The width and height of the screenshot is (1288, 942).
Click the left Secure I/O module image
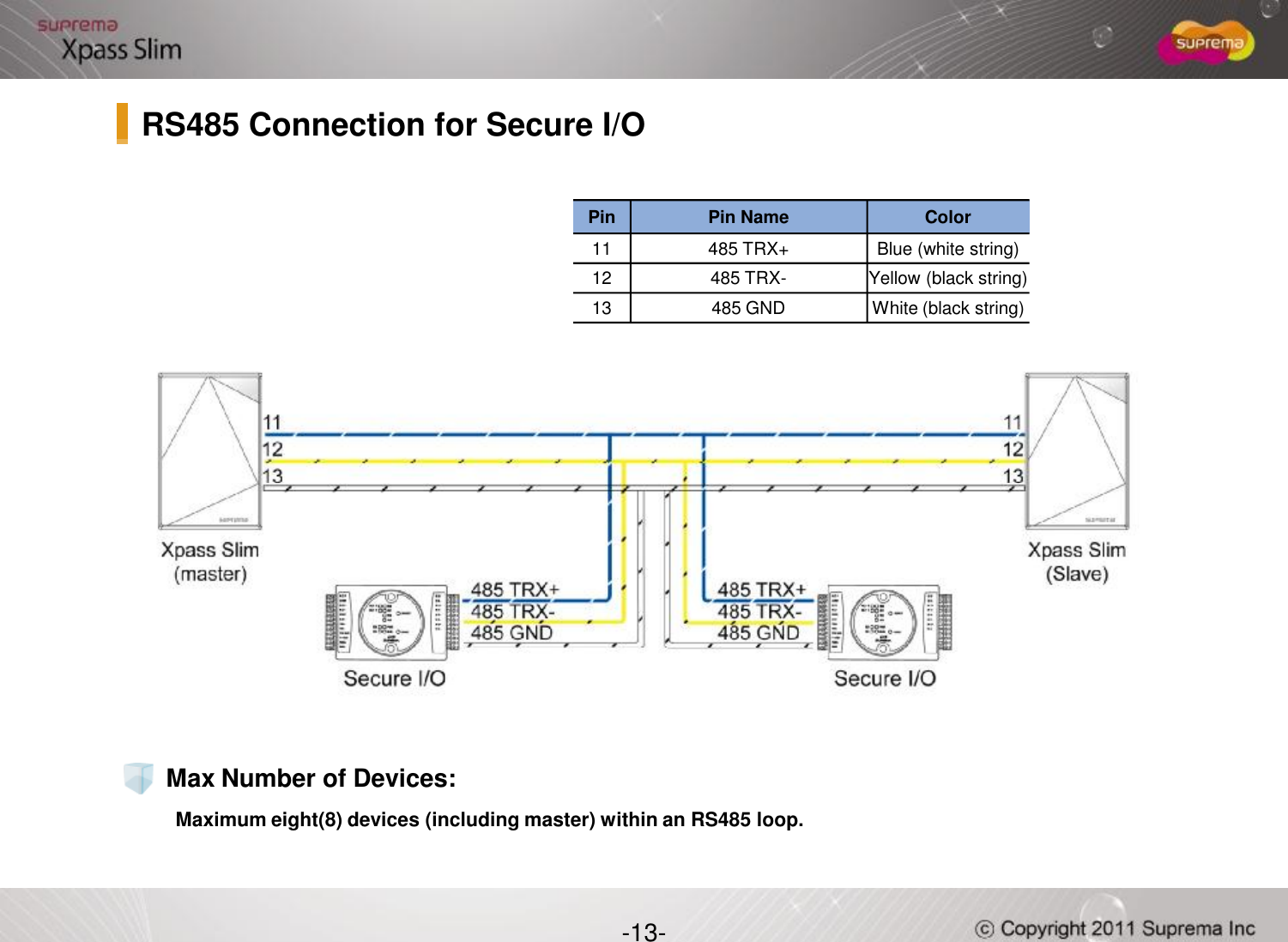click(390, 622)
